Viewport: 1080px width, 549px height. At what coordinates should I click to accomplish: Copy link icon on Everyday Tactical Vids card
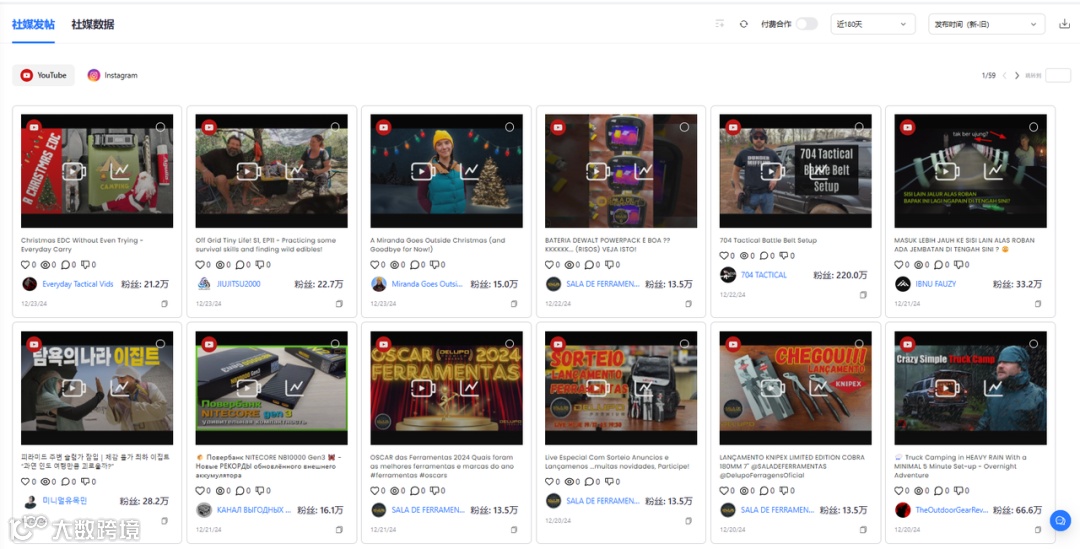point(164,303)
